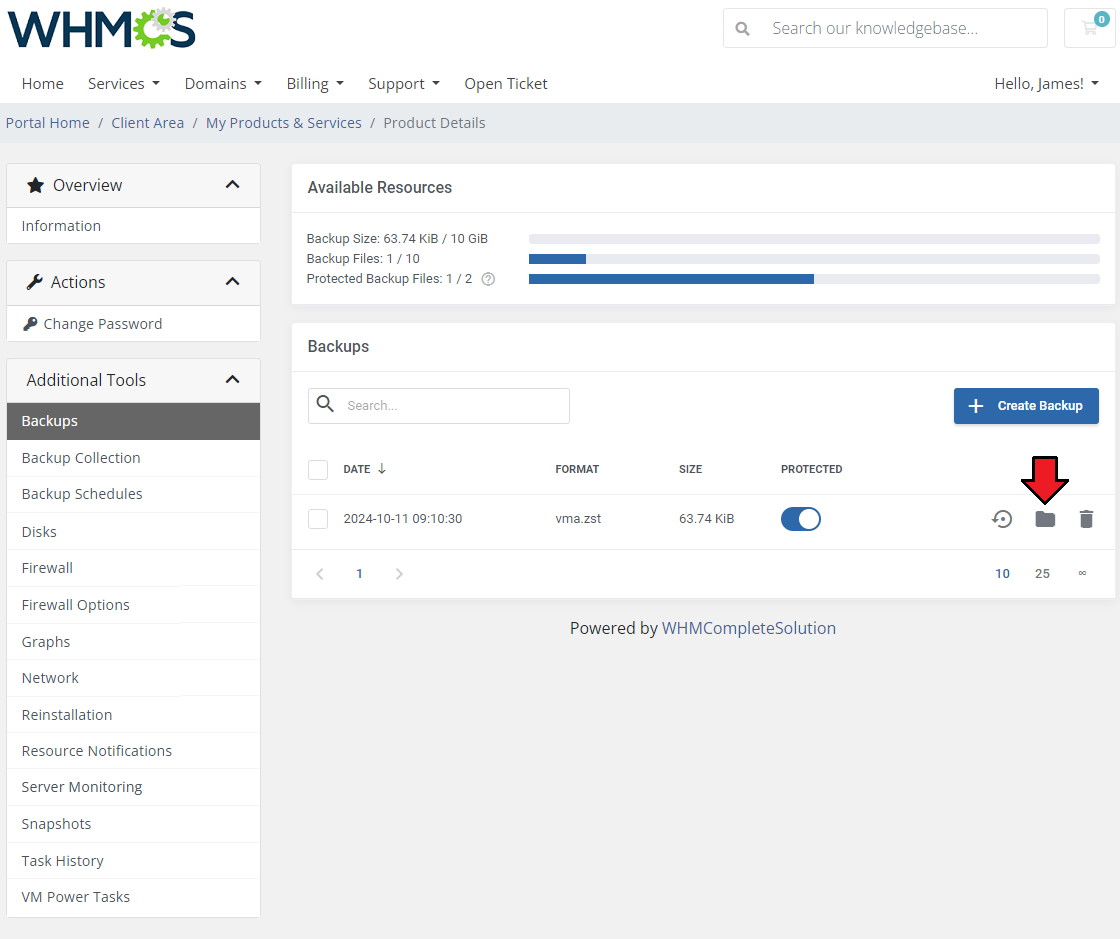1120x939 pixels.
Task: Open Server Monitoring in sidebar
Action: 134,787
